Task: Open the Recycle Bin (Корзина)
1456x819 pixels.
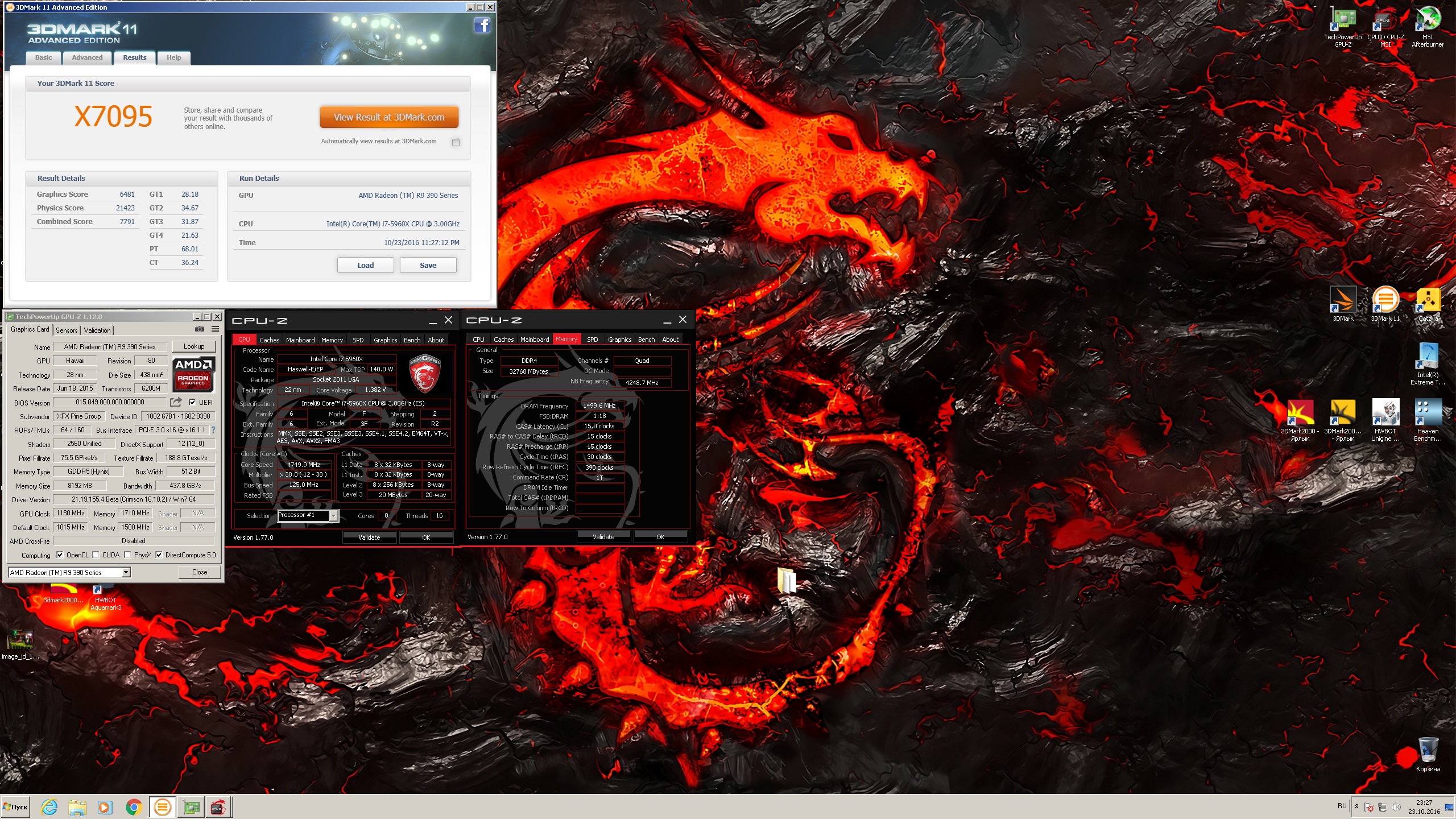Action: tap(1428, 754)
